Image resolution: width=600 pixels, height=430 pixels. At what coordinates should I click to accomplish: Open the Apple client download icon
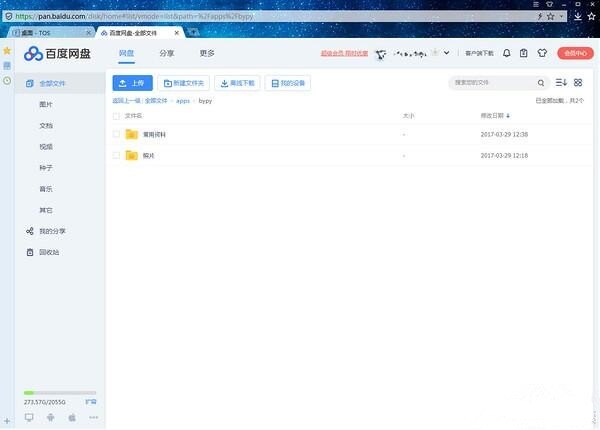pyautogui.click(x=72, y=416)
